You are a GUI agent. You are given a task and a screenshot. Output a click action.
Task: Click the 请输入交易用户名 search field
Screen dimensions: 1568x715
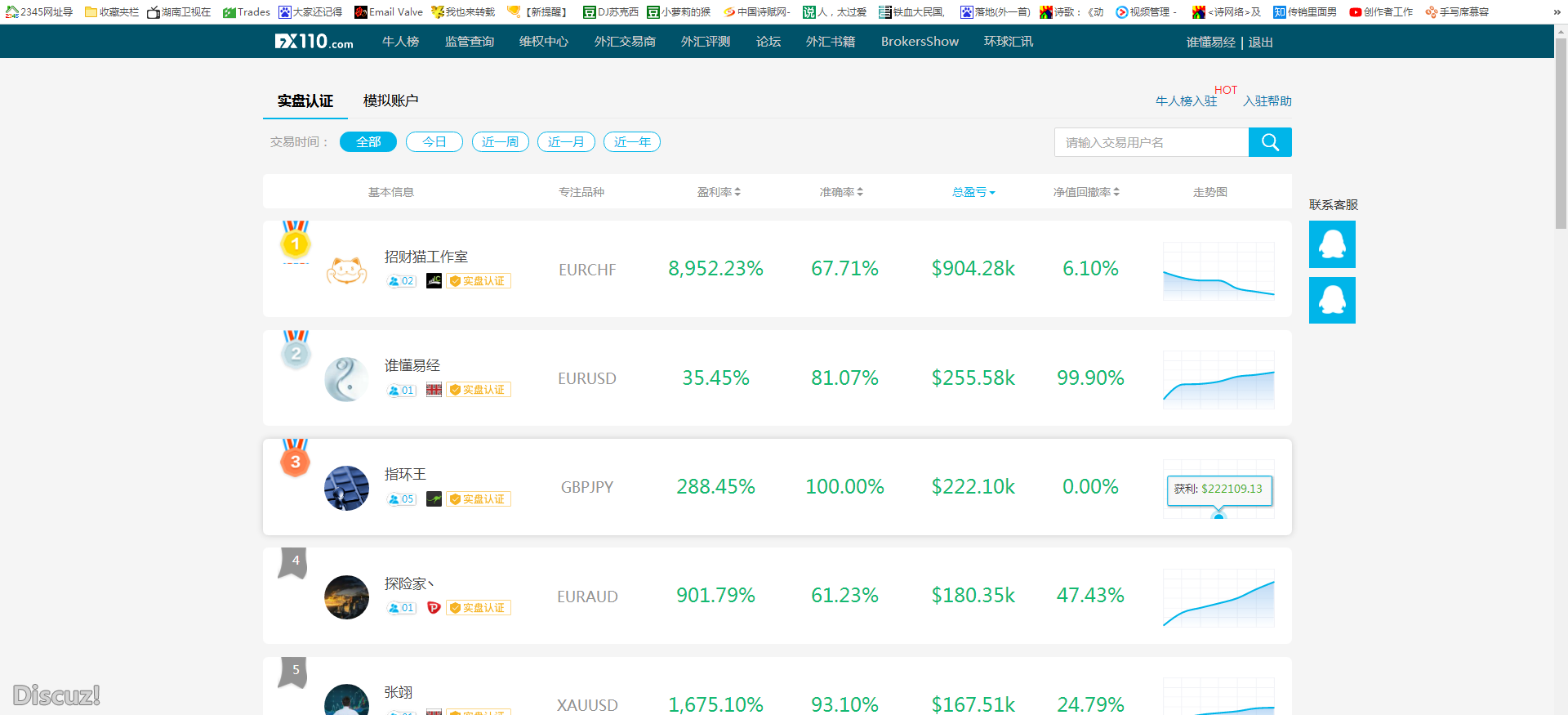pyautogui.click(x=1151, y=142)
